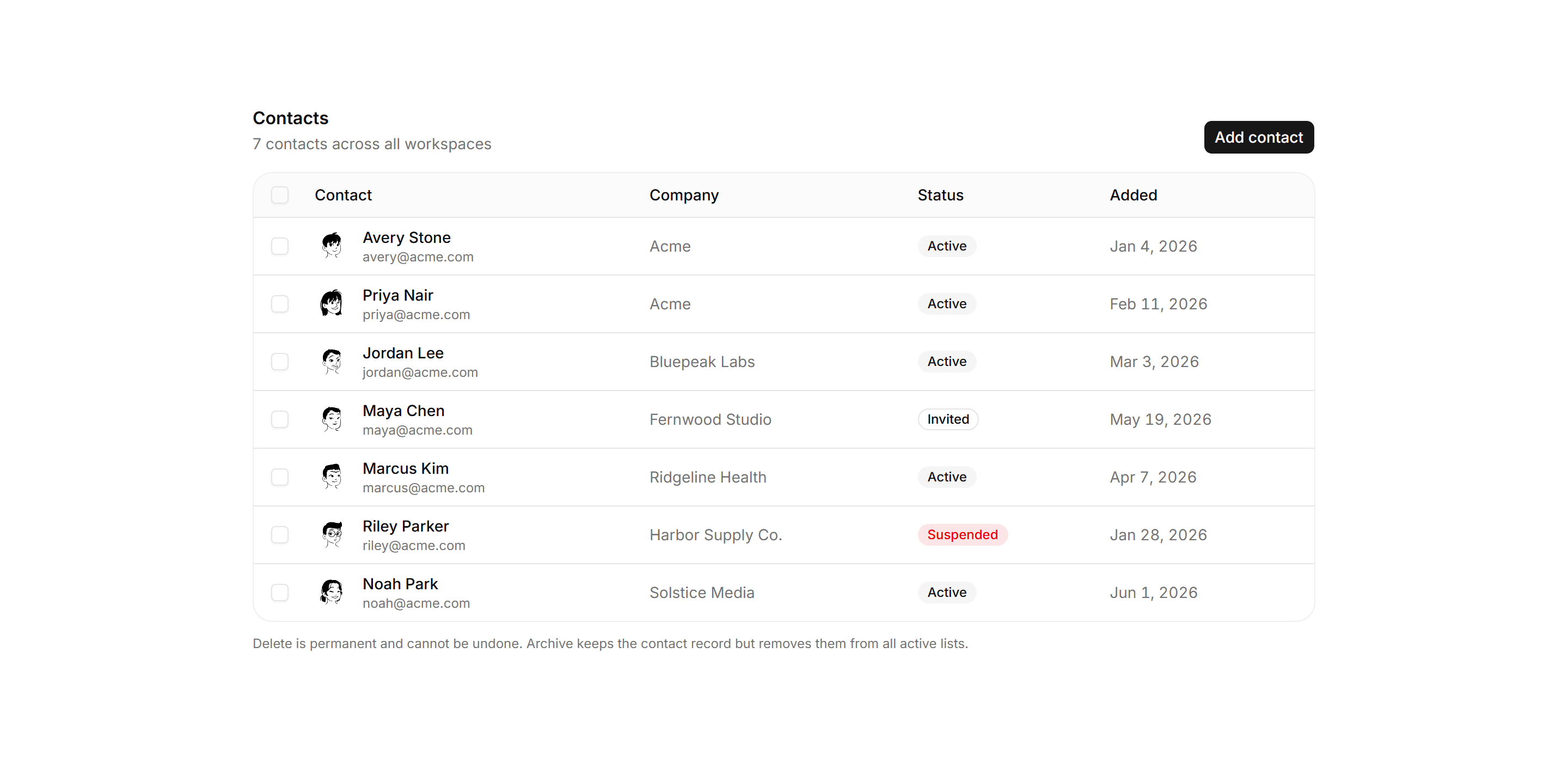Click the Invited status badge
1568x757 pixels.
click(x=948, y=419)
